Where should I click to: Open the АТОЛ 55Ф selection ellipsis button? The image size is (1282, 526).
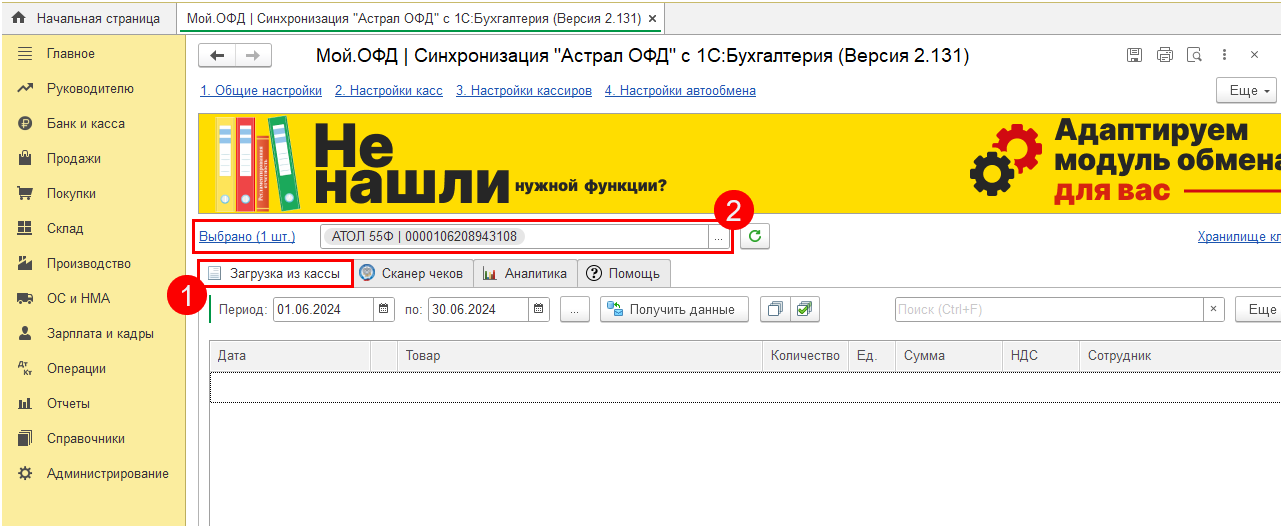(x=718, y=237)
